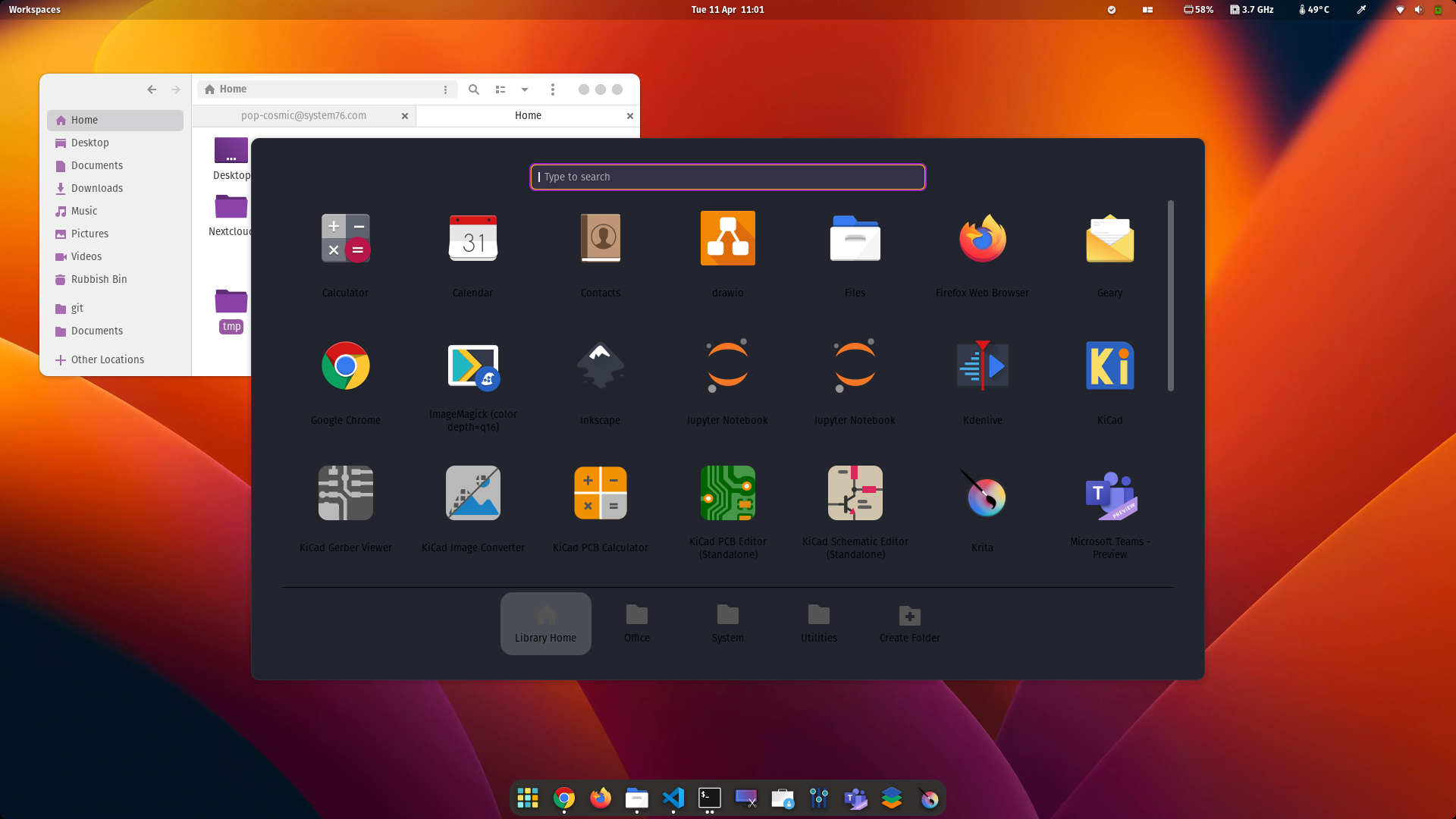The width and height of the screenshot is (1456, 819).
Task: Click Visual Studio Code in the dock
Action: (673, 798)
